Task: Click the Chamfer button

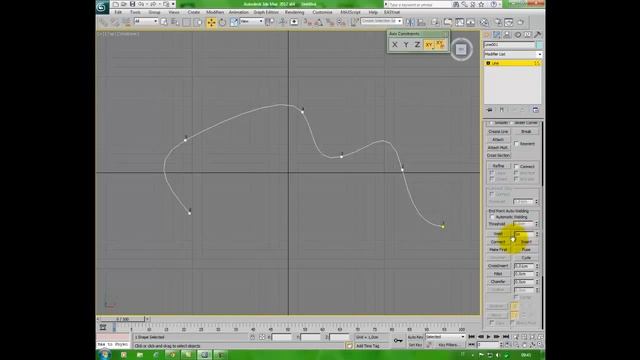Action: click(498, 282)
